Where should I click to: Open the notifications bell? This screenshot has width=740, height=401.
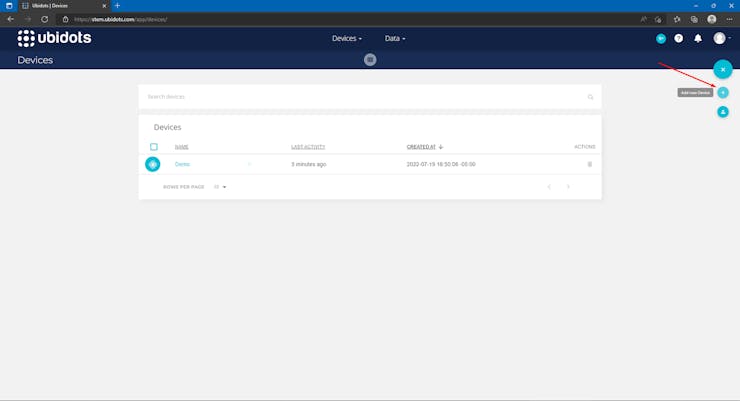click(698, 39)
